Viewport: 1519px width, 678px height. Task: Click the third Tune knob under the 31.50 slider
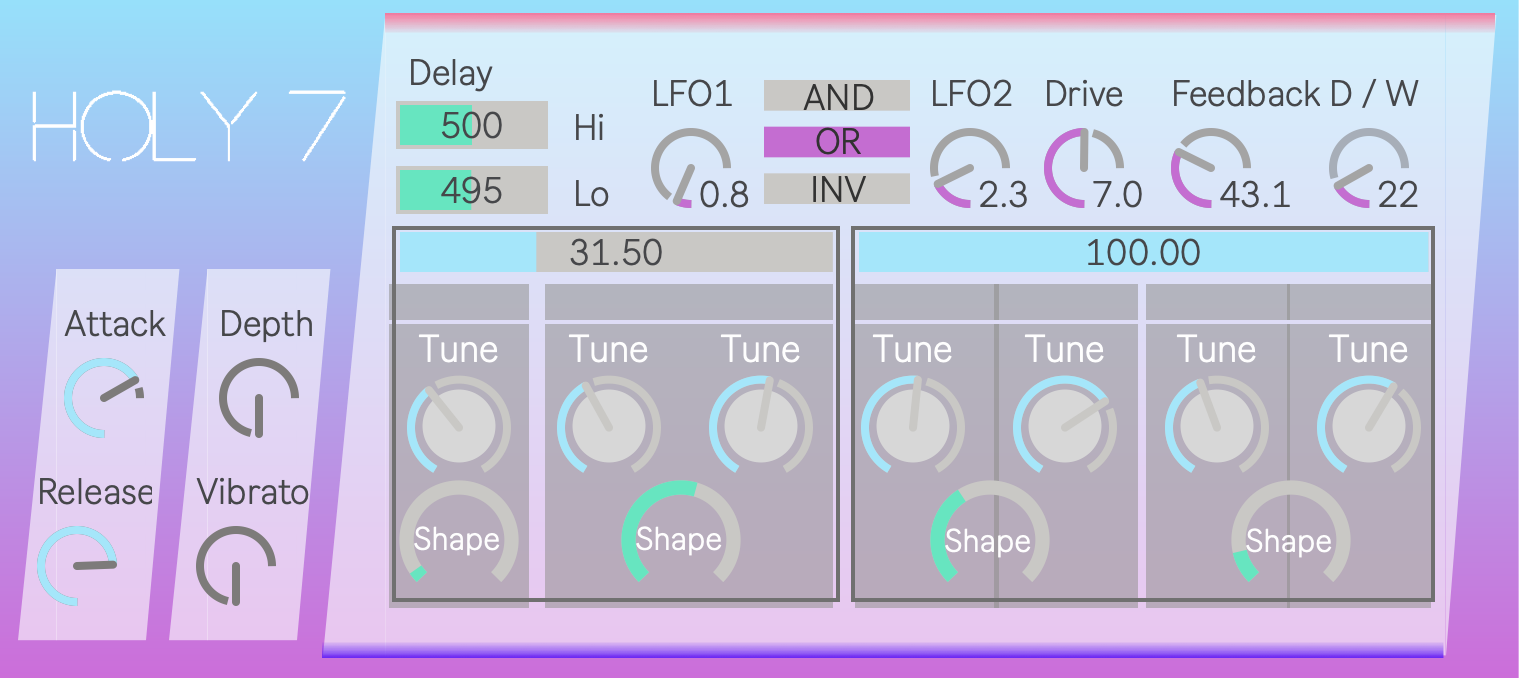pyautogui.click(x=761, y=425)
